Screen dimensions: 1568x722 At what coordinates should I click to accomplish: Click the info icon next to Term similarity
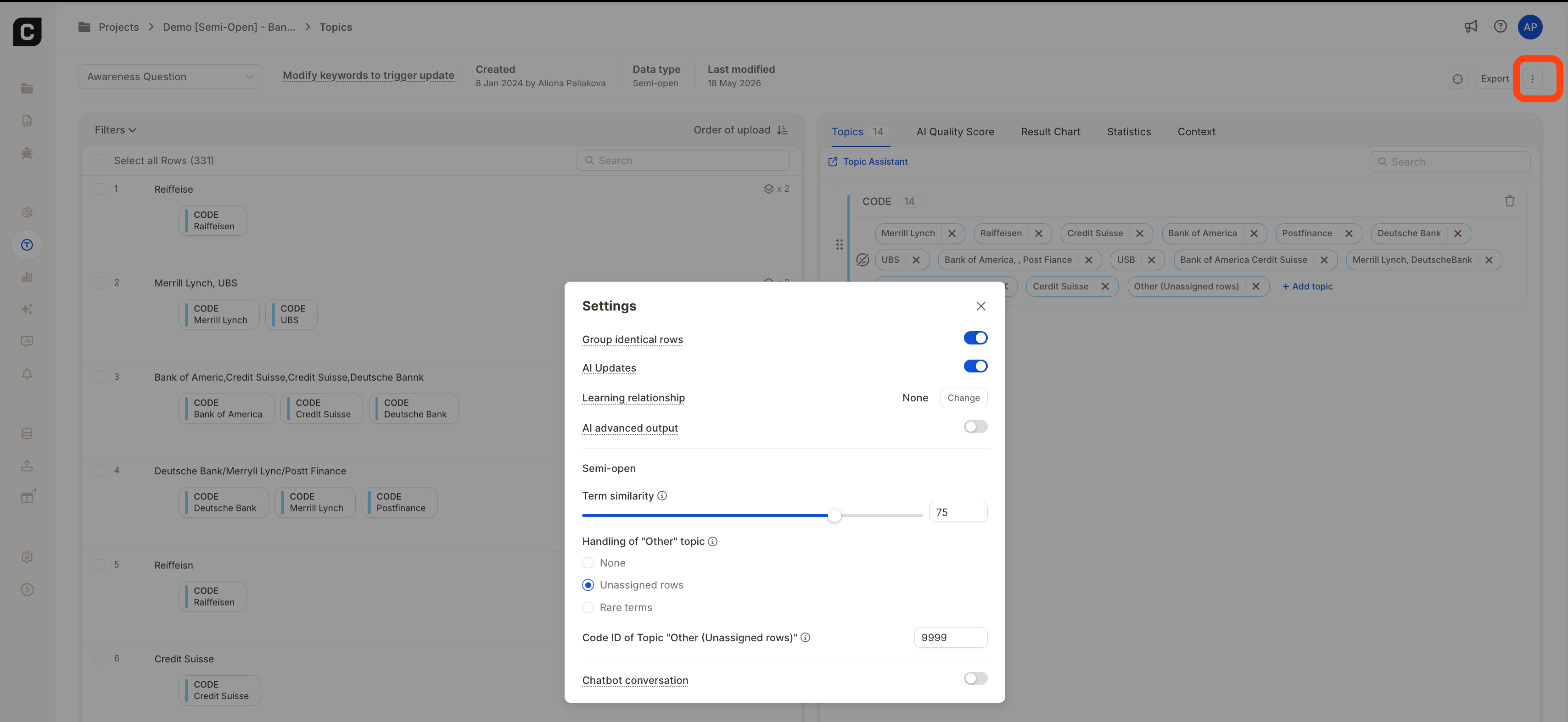(662, 496)
